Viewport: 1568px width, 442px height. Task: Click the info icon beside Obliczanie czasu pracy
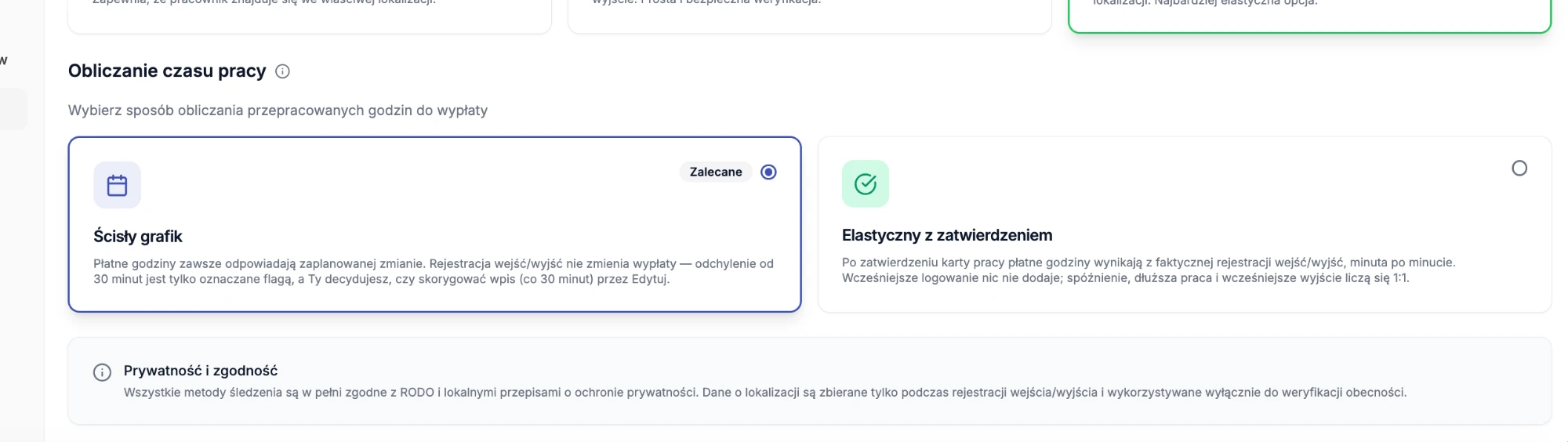[283, 71]
